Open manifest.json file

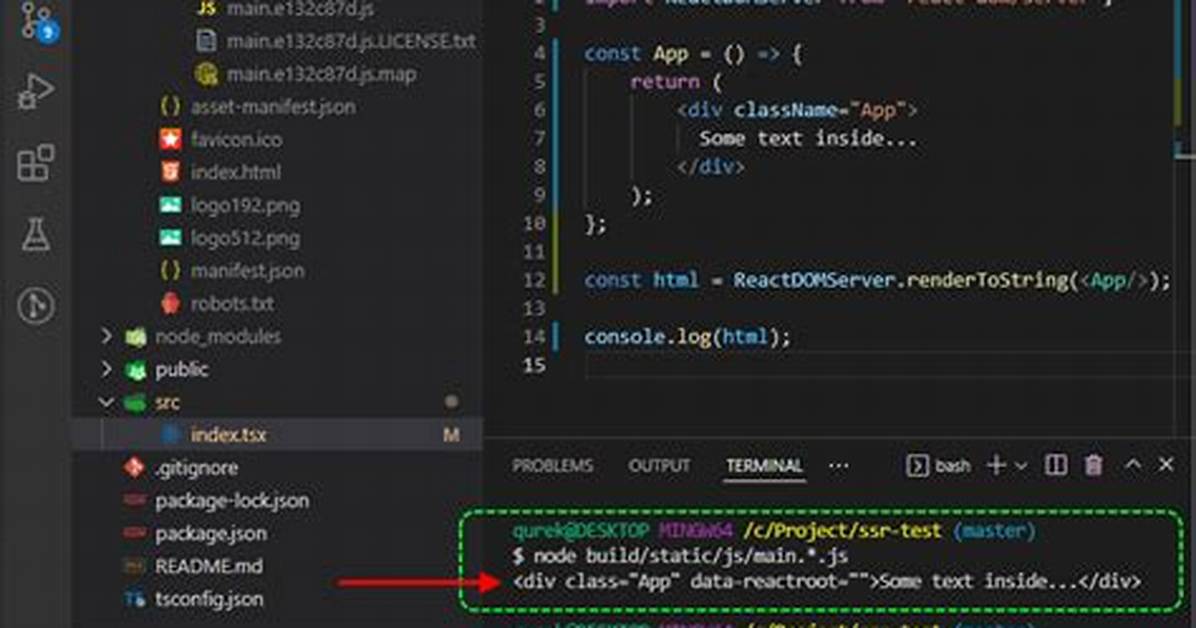pyautogui.click(x=247, y=271)
